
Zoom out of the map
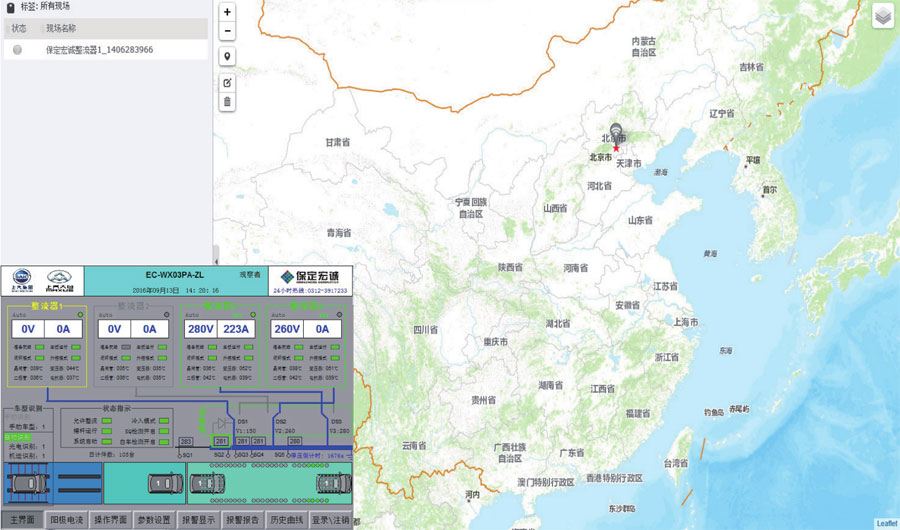pyautogui.click(x=227, y=31)
